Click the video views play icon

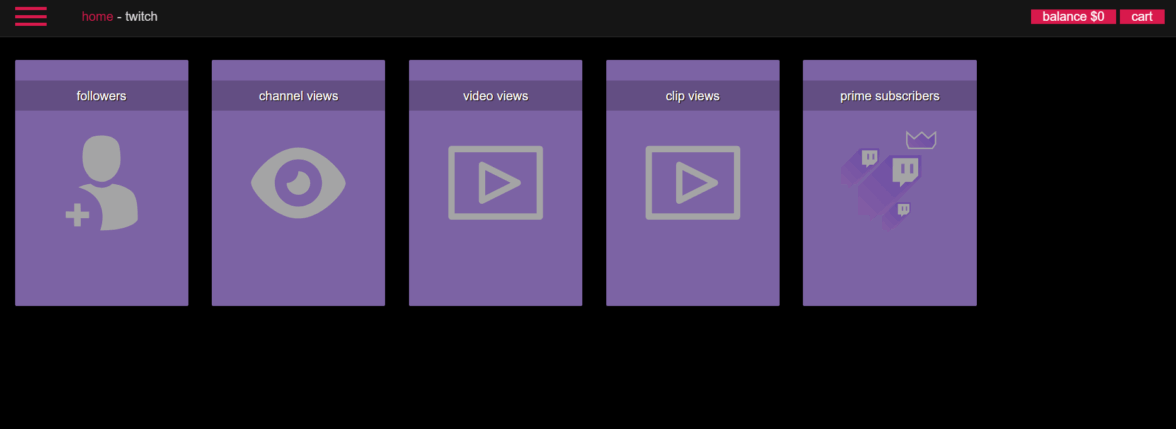point(496,183)
